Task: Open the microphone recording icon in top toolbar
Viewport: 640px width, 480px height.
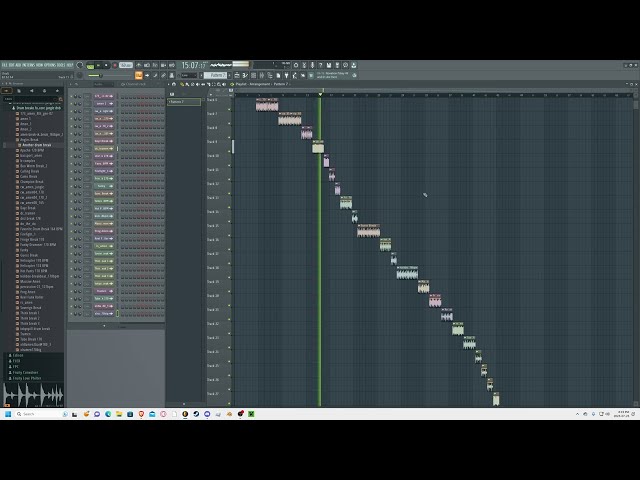Action: click(312, 65)
